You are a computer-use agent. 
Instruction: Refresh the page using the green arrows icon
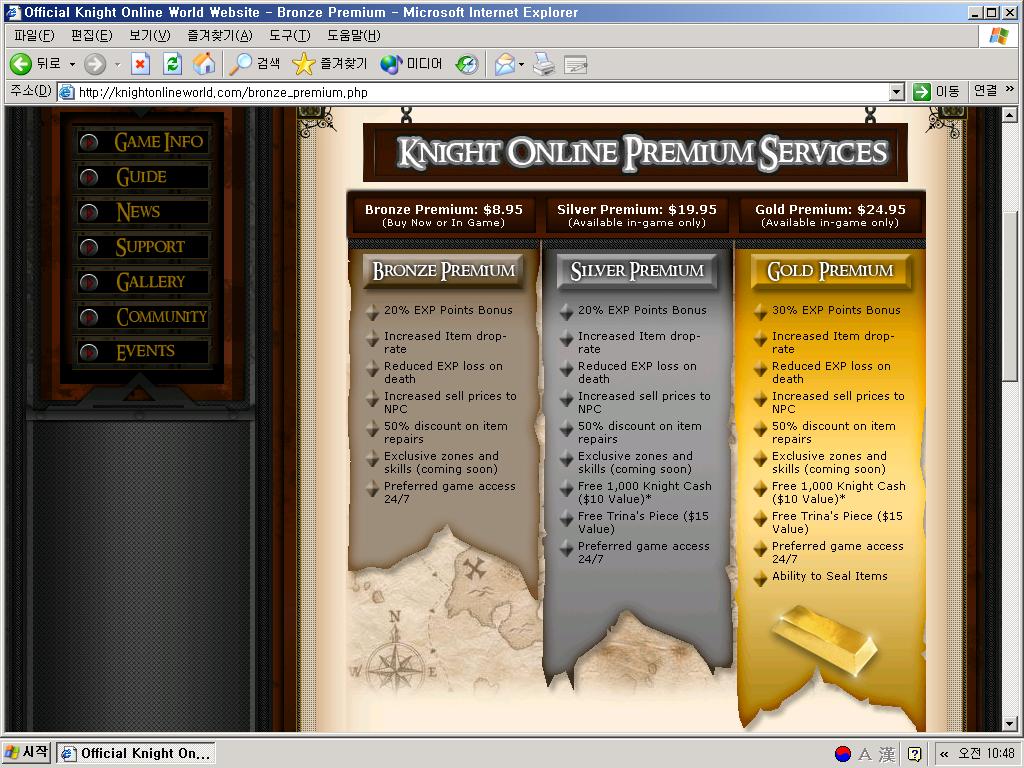coord(172,64)
